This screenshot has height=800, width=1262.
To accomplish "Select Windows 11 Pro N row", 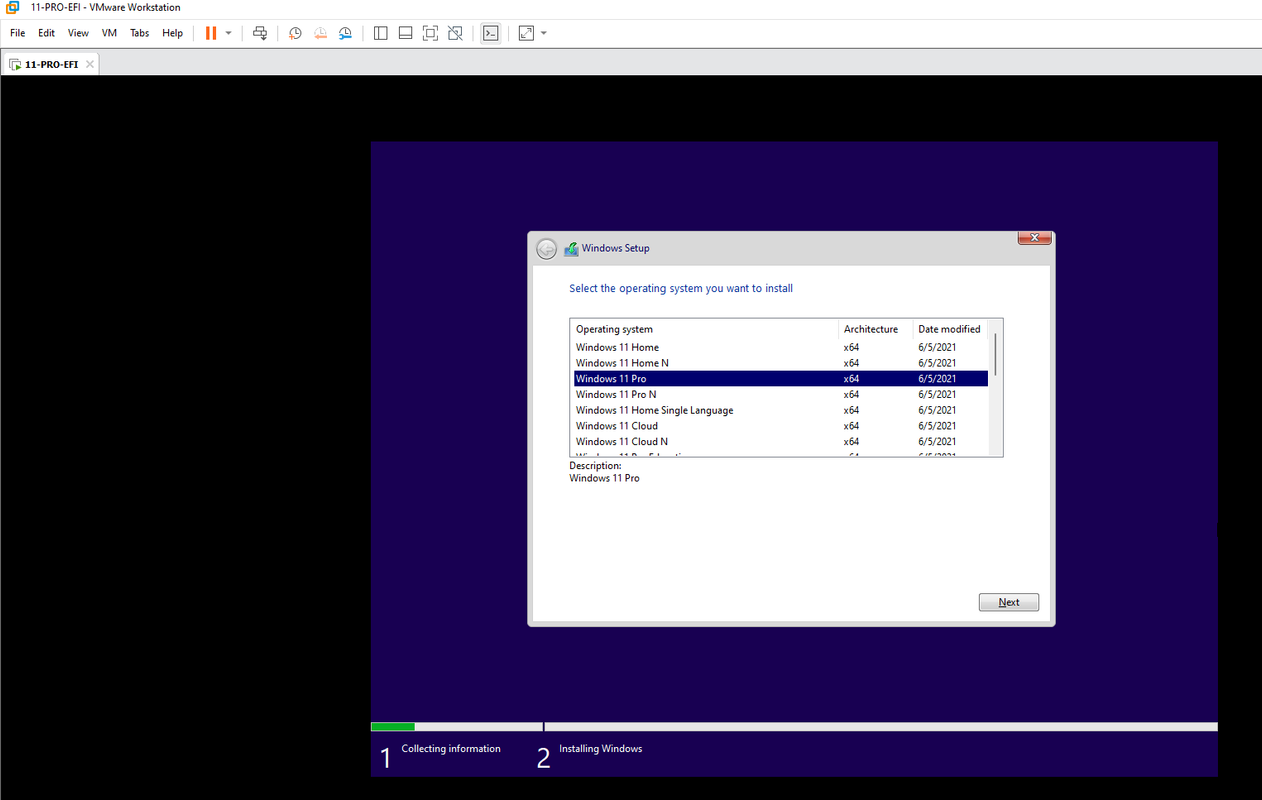I will [x=781, y=394].
